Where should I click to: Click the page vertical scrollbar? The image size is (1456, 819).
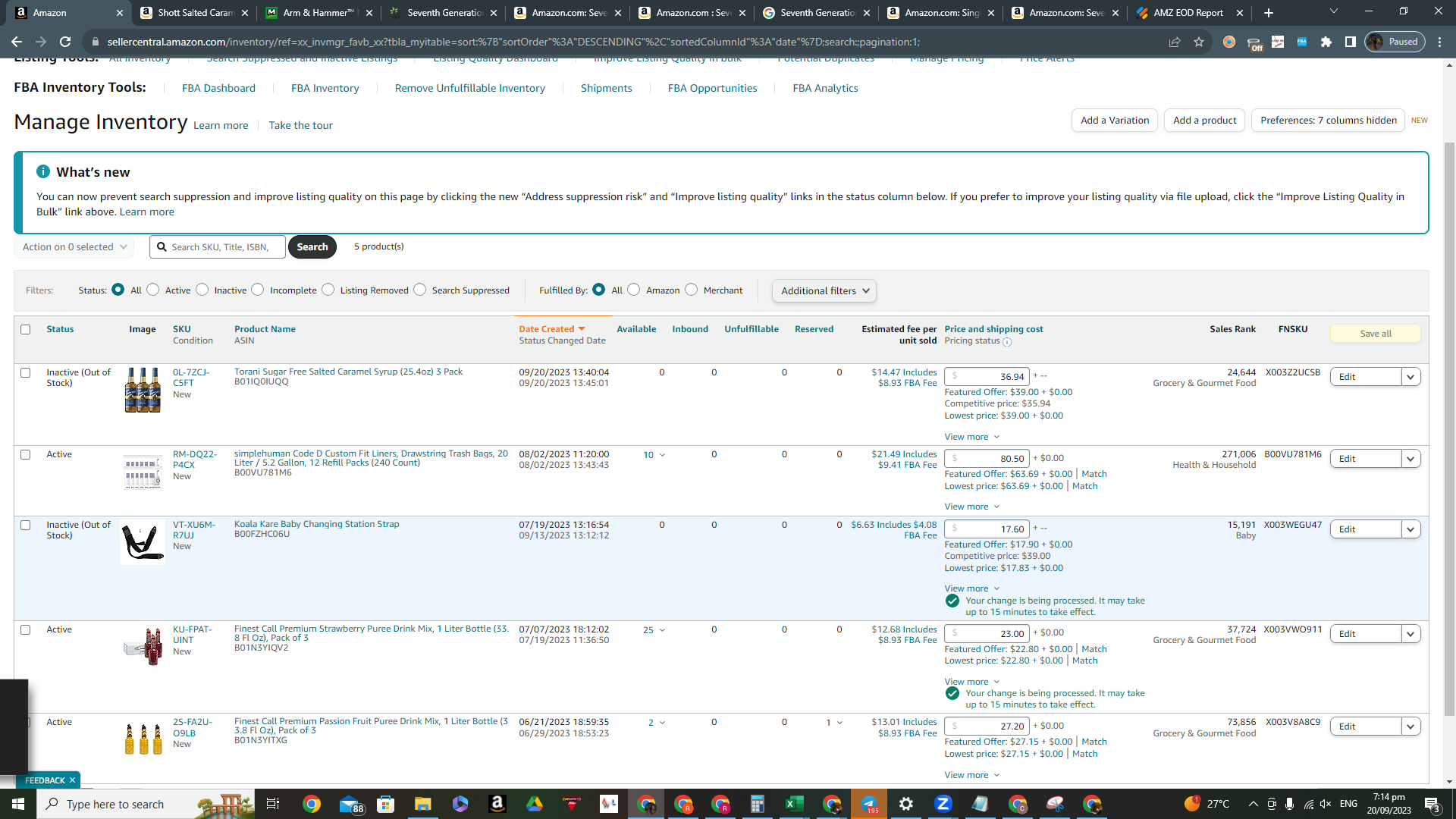(1449, 428)
